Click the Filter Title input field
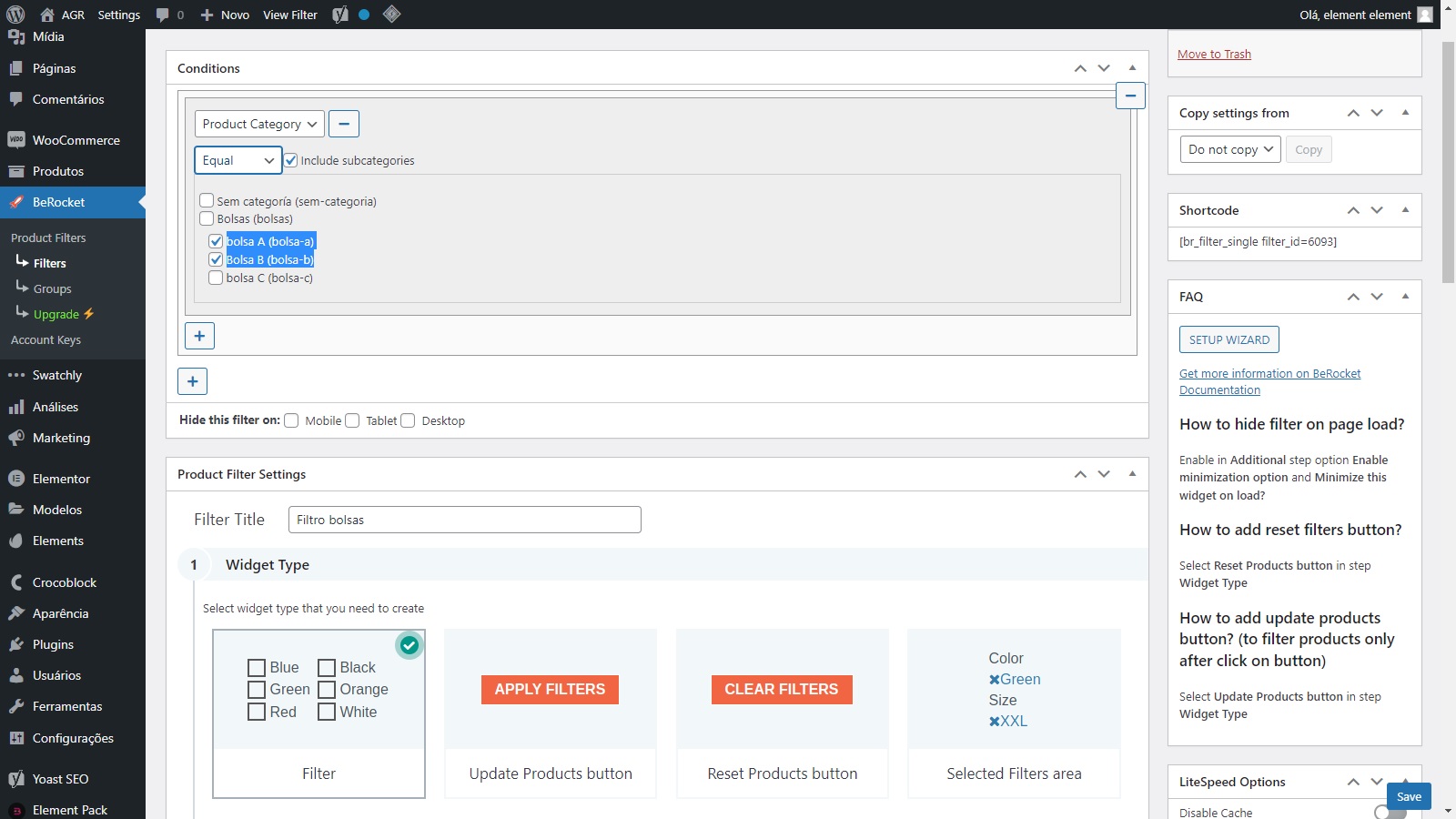 pos(465,520)
